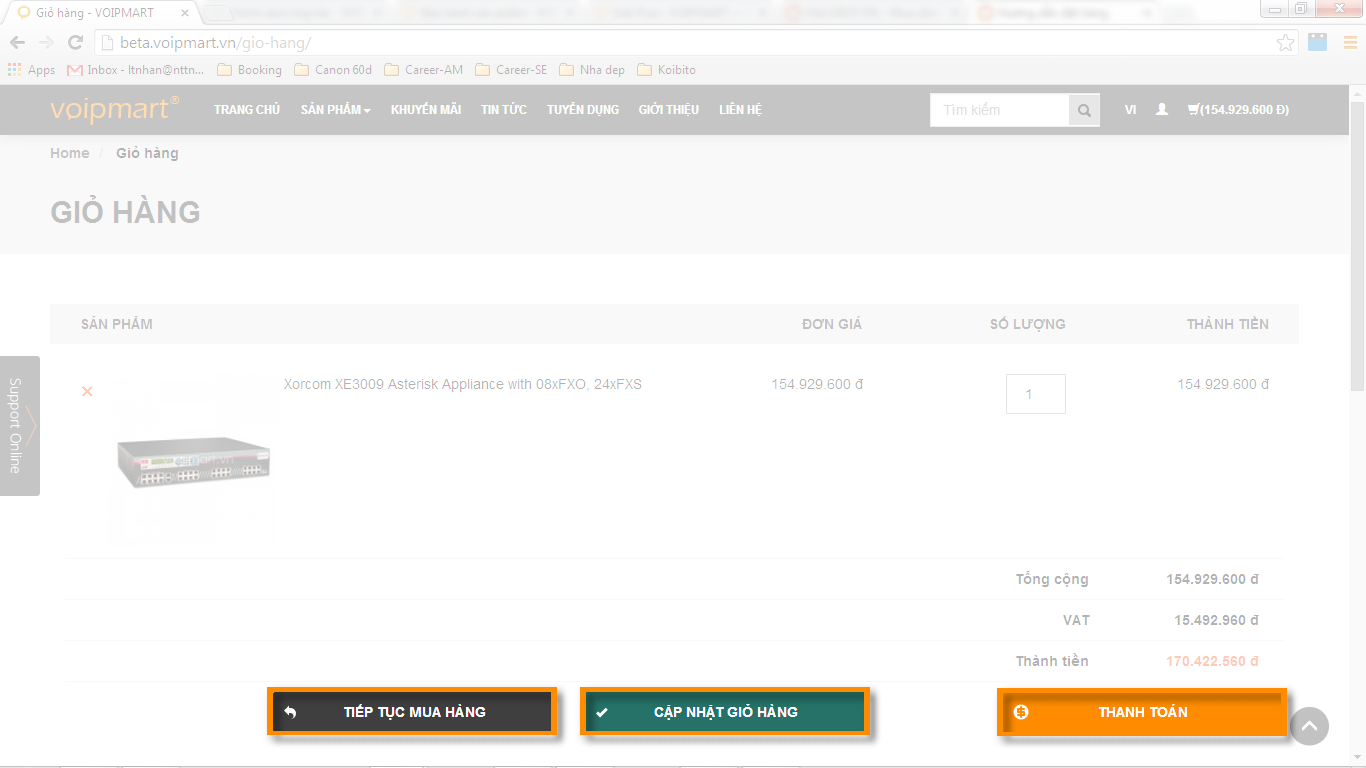Click the quantity input showing 1

pyautogui.click(x=1036, y=394)
